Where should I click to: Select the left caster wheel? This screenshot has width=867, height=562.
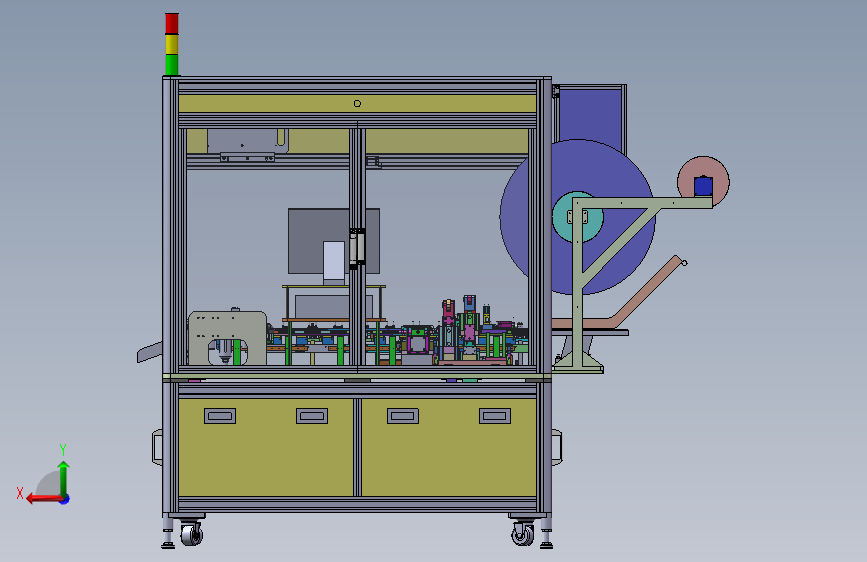click(191, 534)
